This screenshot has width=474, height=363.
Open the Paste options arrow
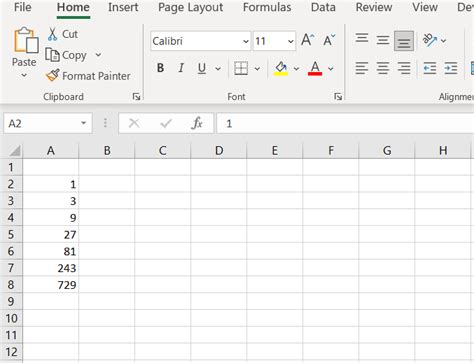[x=24, y=75]
